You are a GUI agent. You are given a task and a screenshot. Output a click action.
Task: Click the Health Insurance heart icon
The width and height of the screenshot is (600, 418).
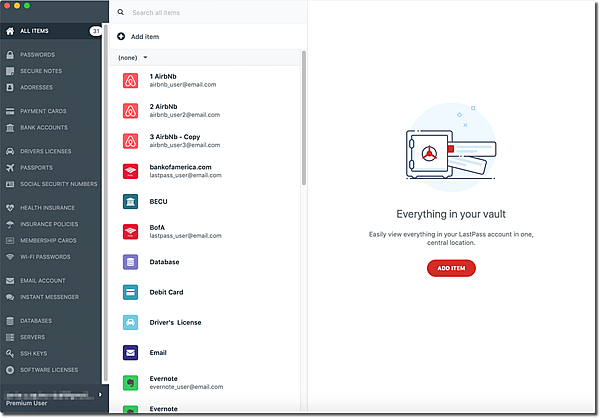click(x=10, y=208)
